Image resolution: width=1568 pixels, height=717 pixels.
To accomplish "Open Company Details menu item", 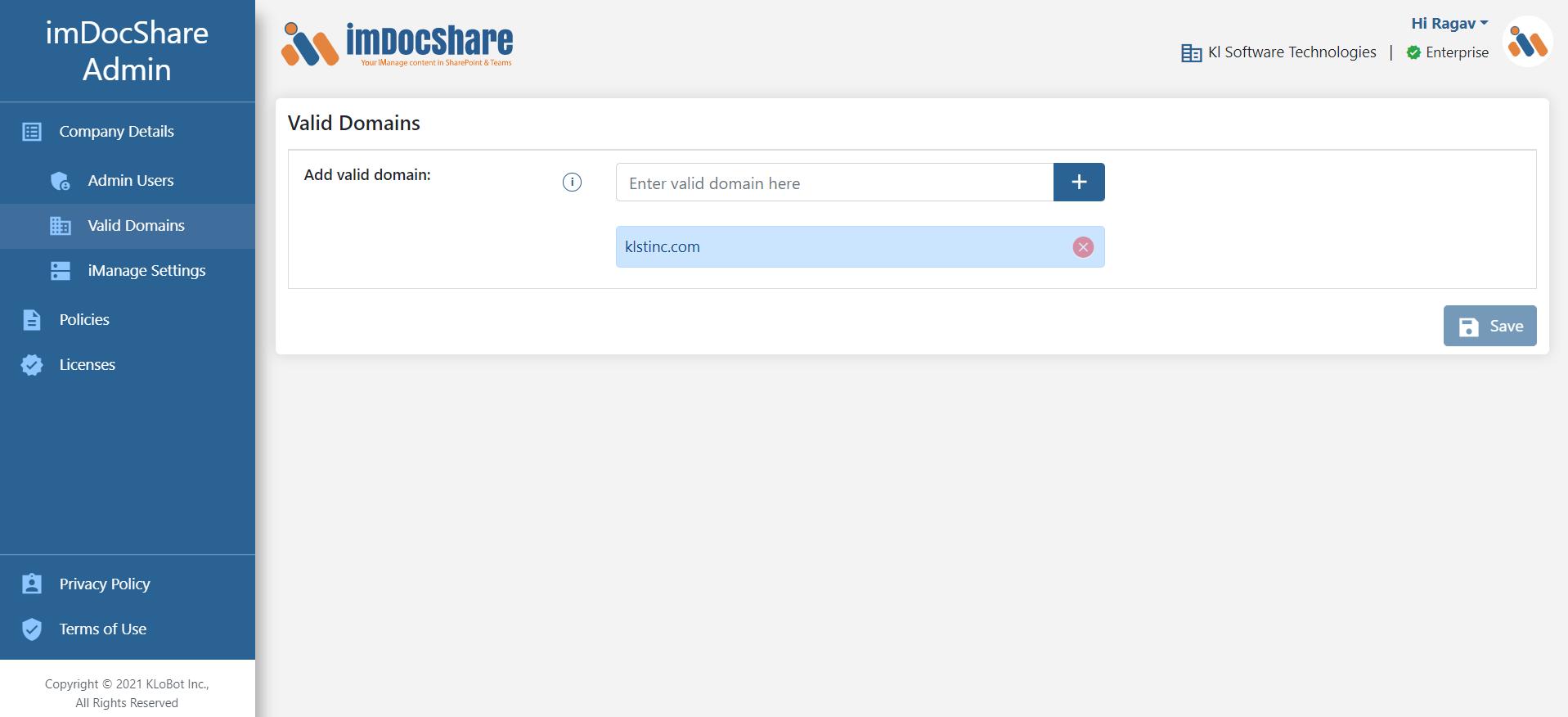I will tap(128, 132).
